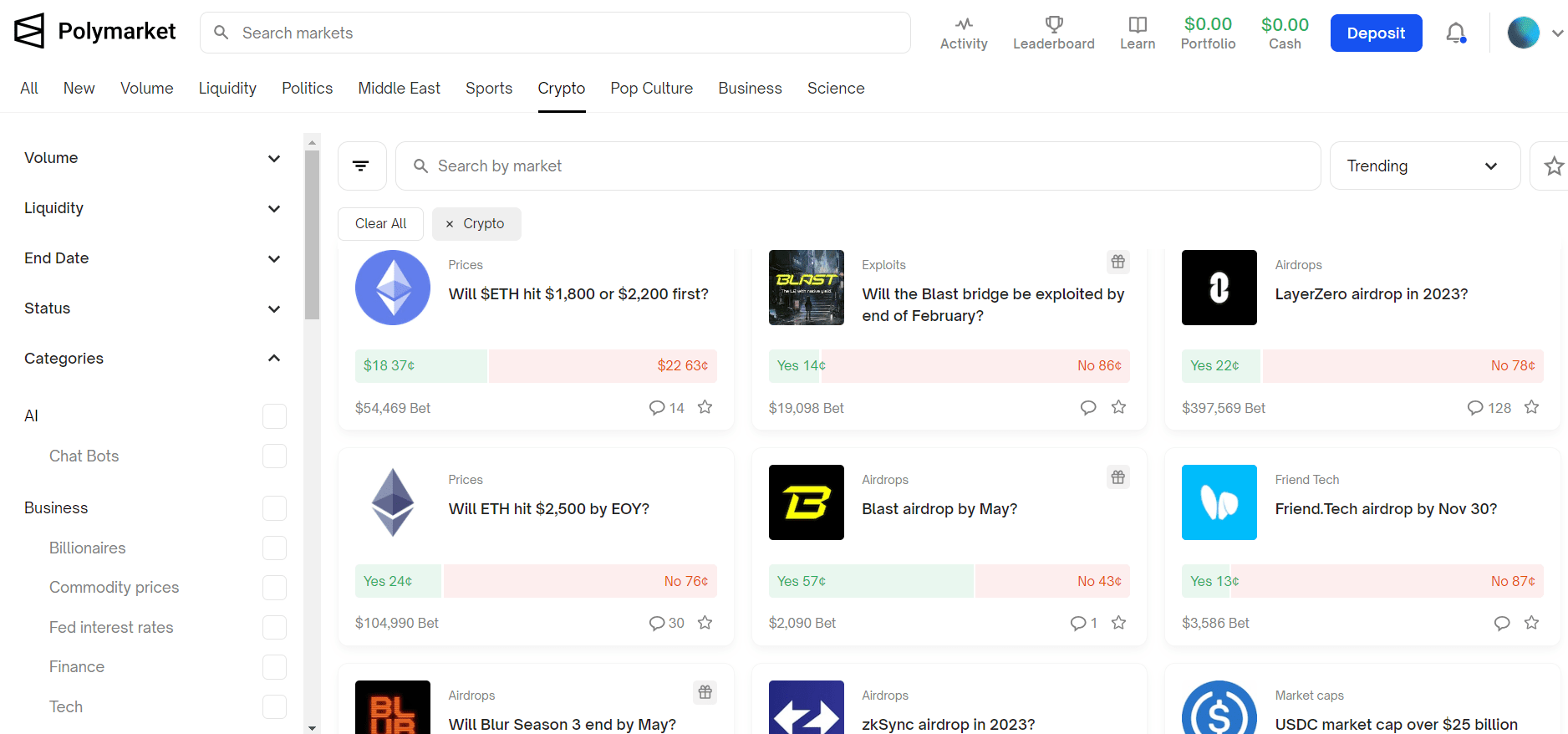The image size is (1568, 734).
Task: Open the Portfolio $0.00 link
Action: point(1208,33)
